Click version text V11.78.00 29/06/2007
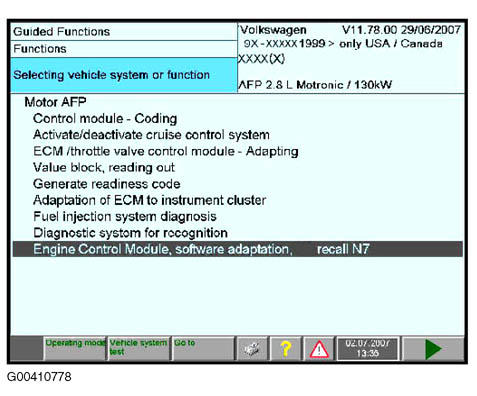This screenshot has height=396, width=477. tap(401, 30)
